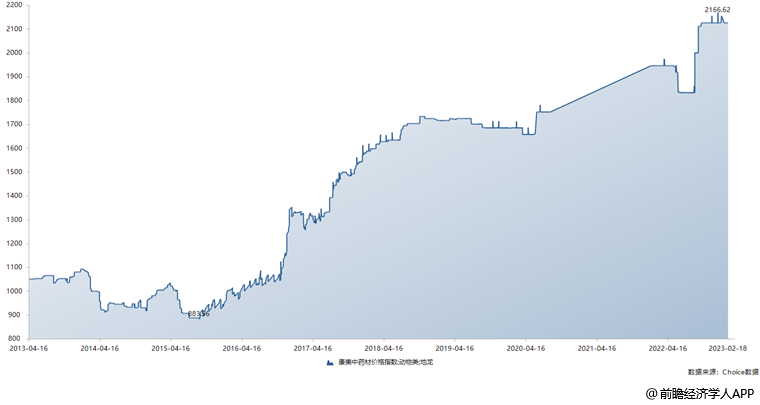Click the 1000 y-axis value

click(x=15, y=291)
